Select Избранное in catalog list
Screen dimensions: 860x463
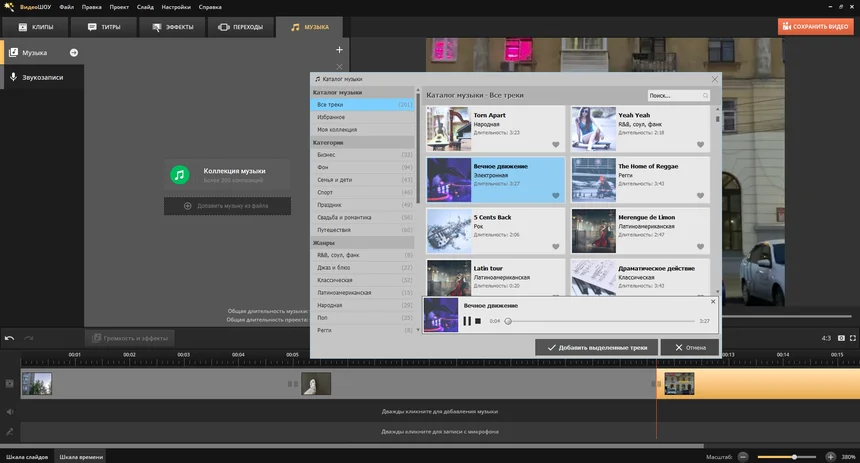click(x=363, y=117)
